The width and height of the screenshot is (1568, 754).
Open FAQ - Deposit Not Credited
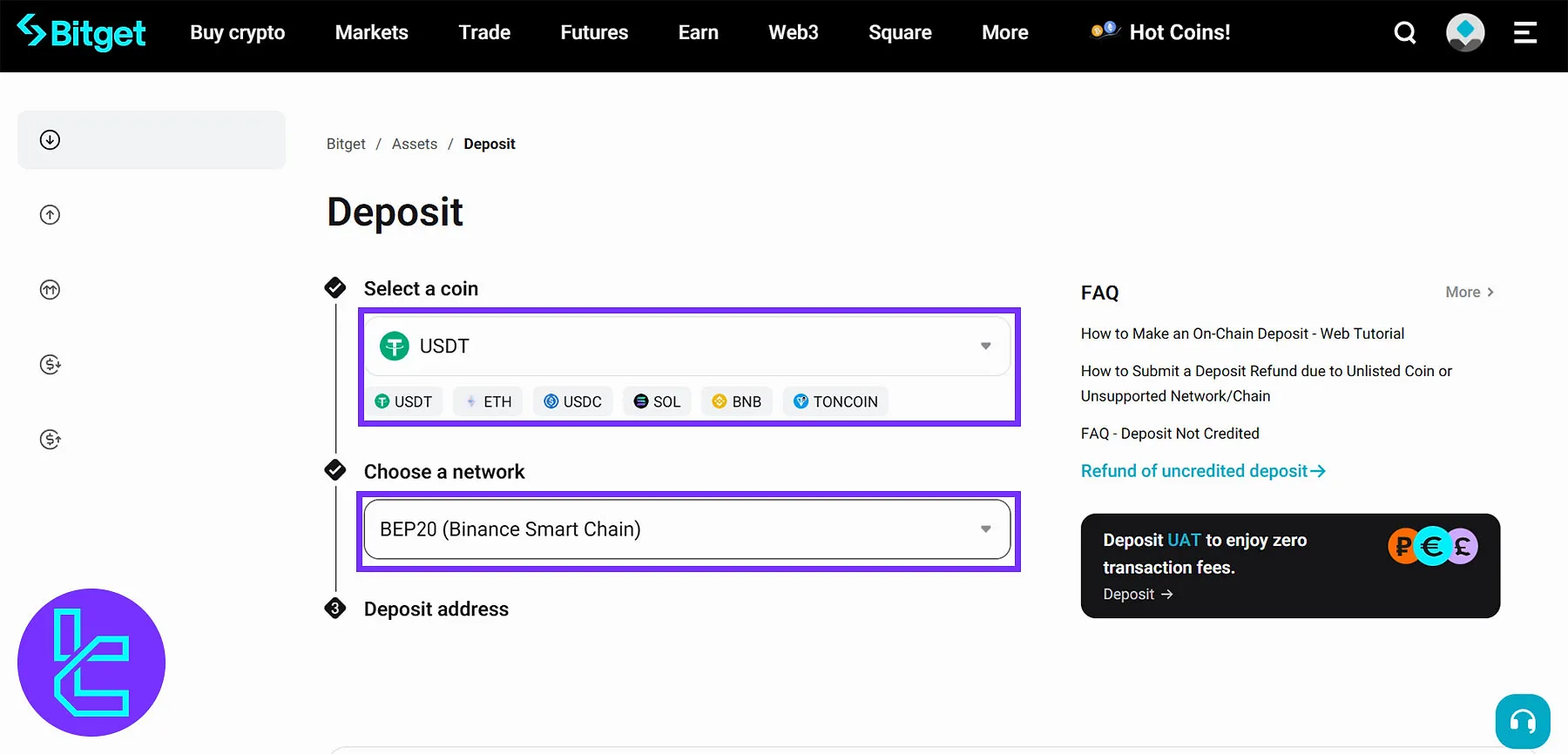[x=1170, y=434]
